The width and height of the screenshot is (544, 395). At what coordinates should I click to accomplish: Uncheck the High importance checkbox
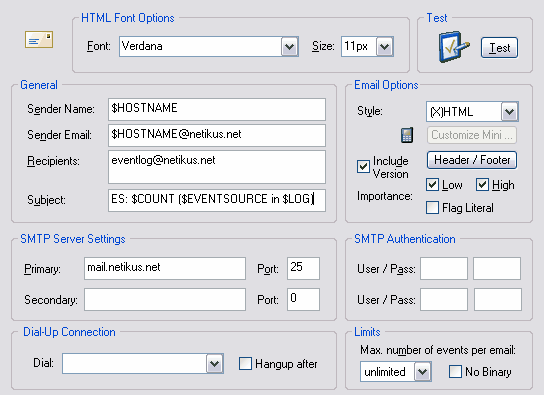click(482, 184)
